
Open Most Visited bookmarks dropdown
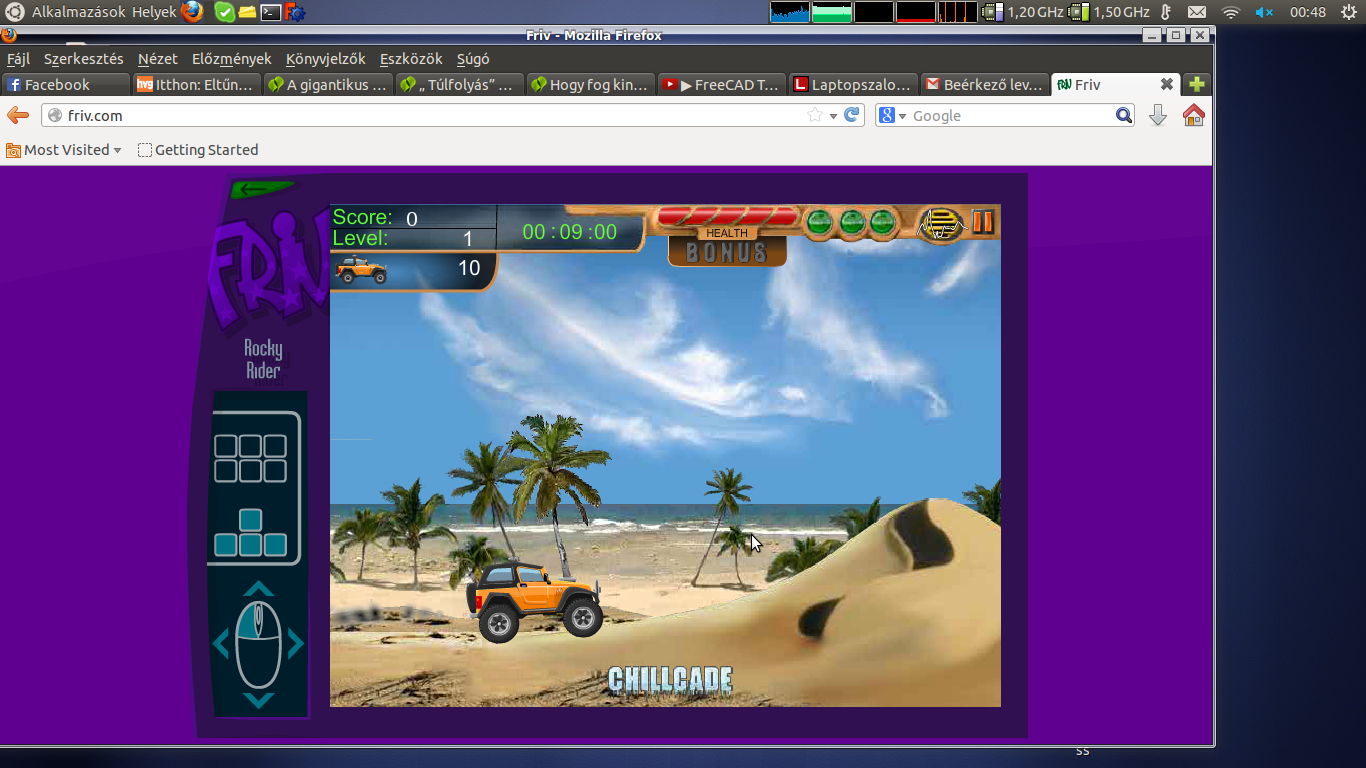pyautogui.click(x=64, y=150)
